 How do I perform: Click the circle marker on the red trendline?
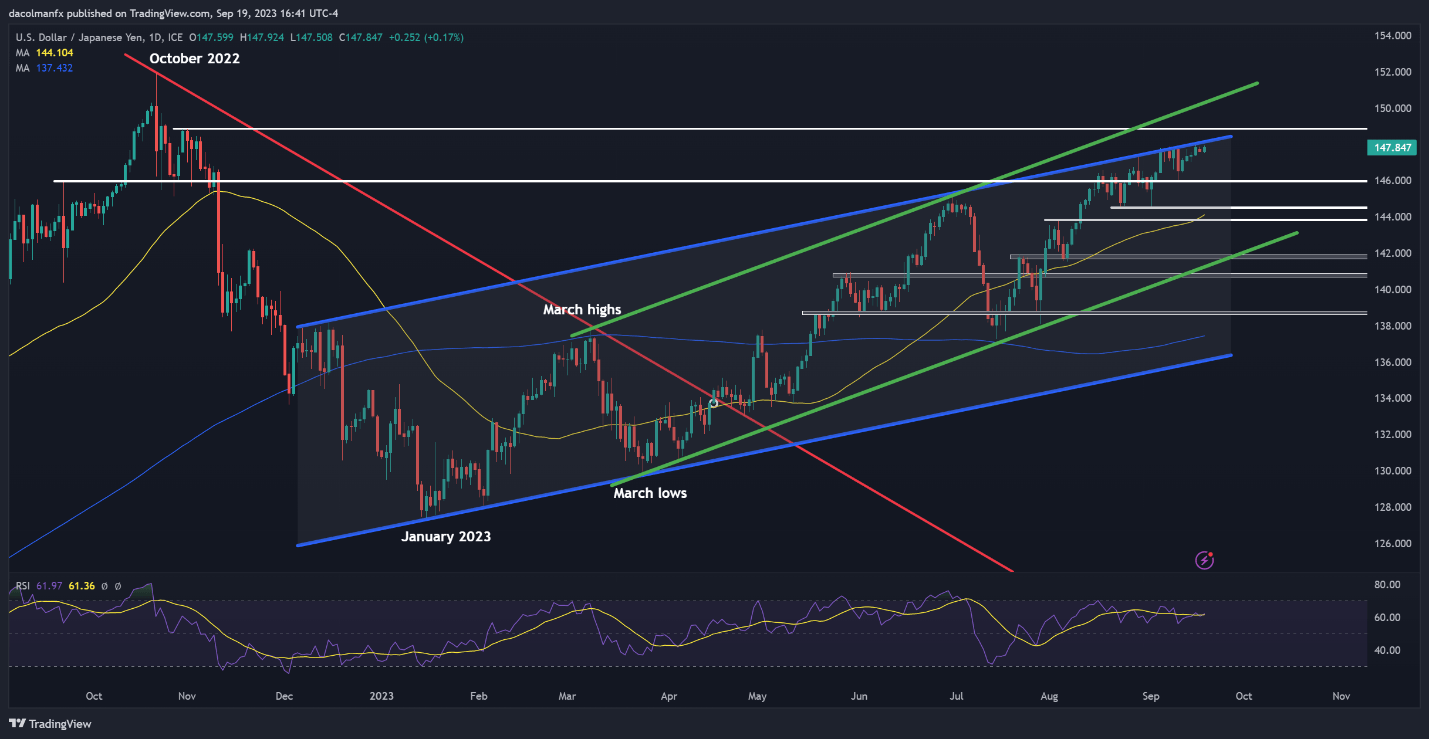[x=713, y=403]
